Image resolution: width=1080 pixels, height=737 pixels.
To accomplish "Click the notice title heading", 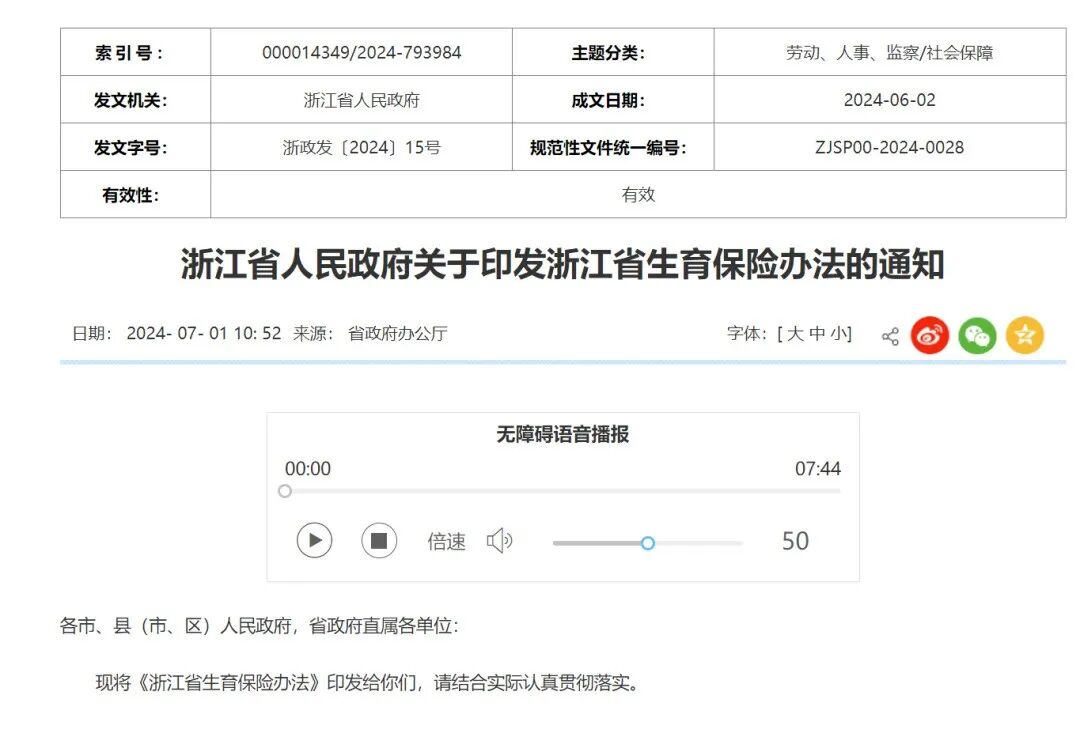I will click(562, 264).
